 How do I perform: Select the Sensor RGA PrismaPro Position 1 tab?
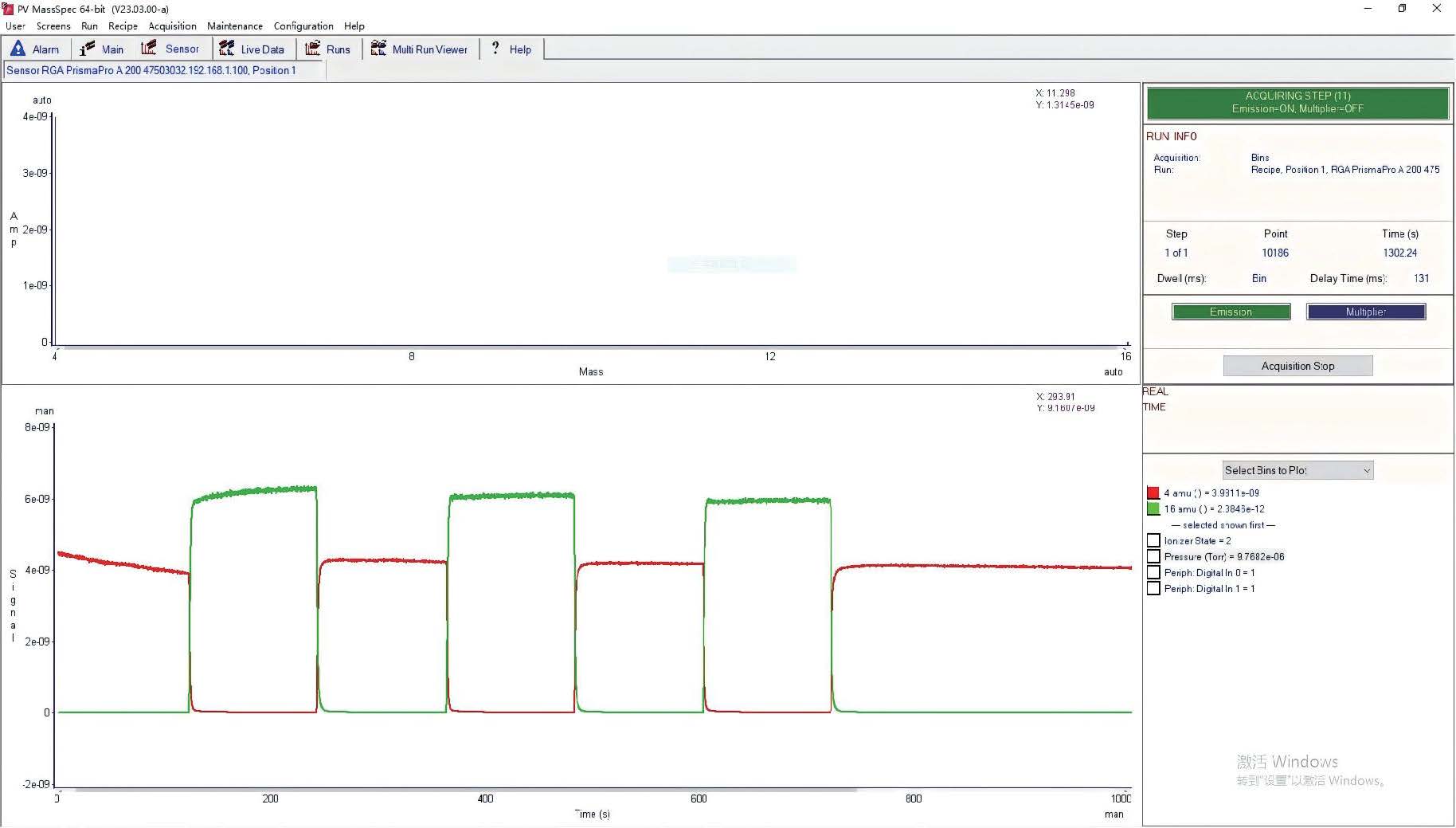click(163, 70)
